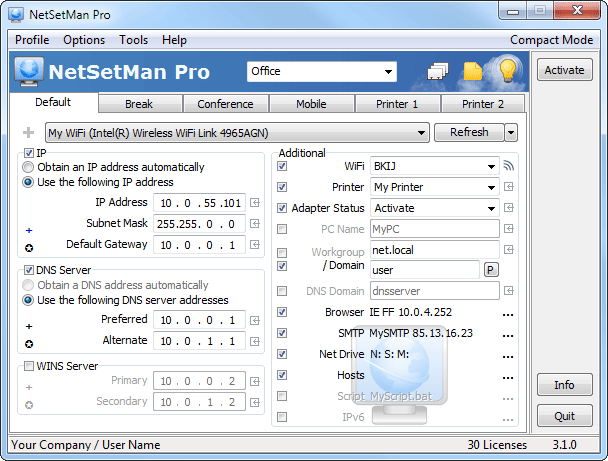Open Net Drive settings via the ellipsis
The height and width of the screenshot is (461, 608).
[508, 356]
